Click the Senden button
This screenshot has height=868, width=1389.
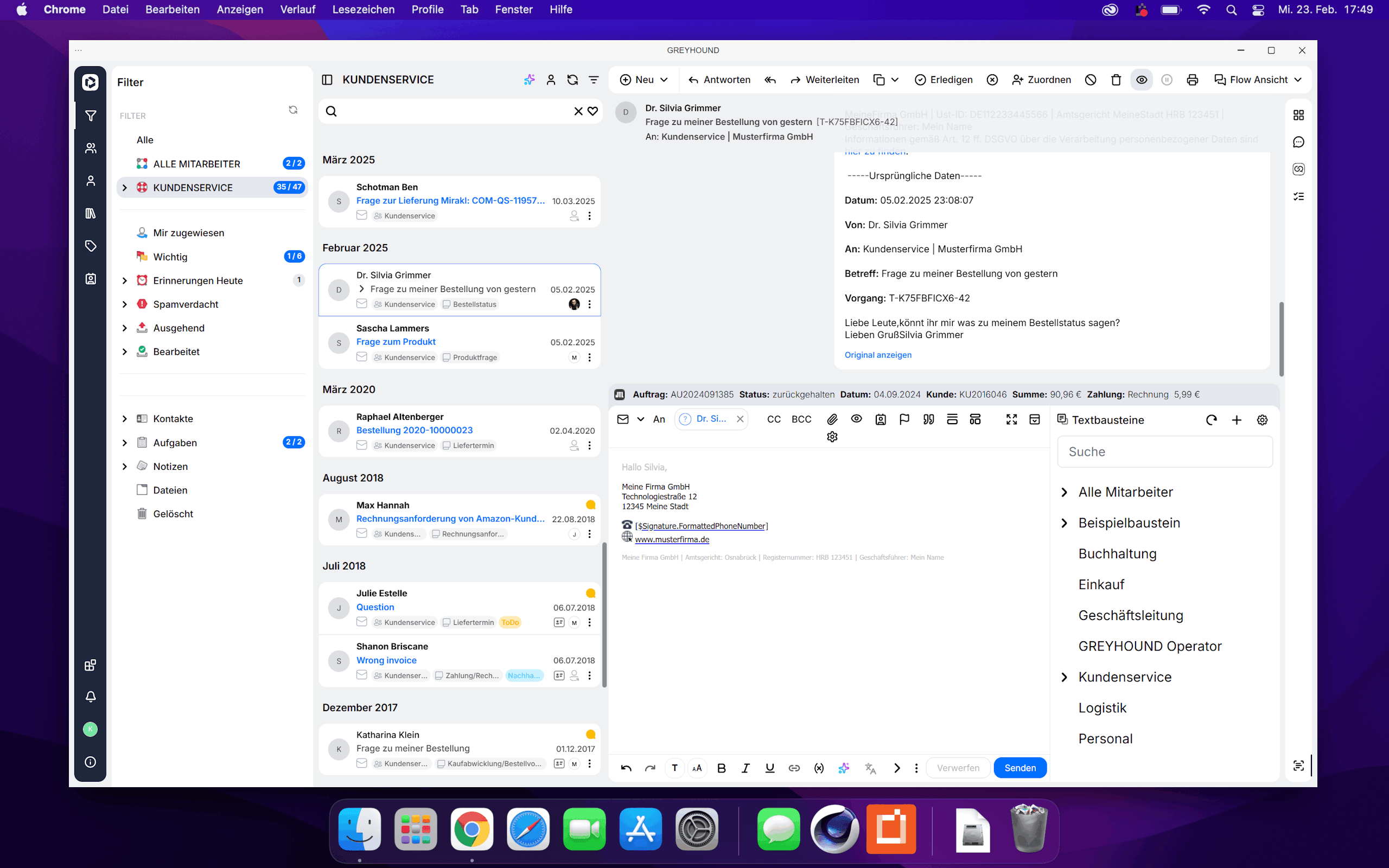tap(1020, 768)
